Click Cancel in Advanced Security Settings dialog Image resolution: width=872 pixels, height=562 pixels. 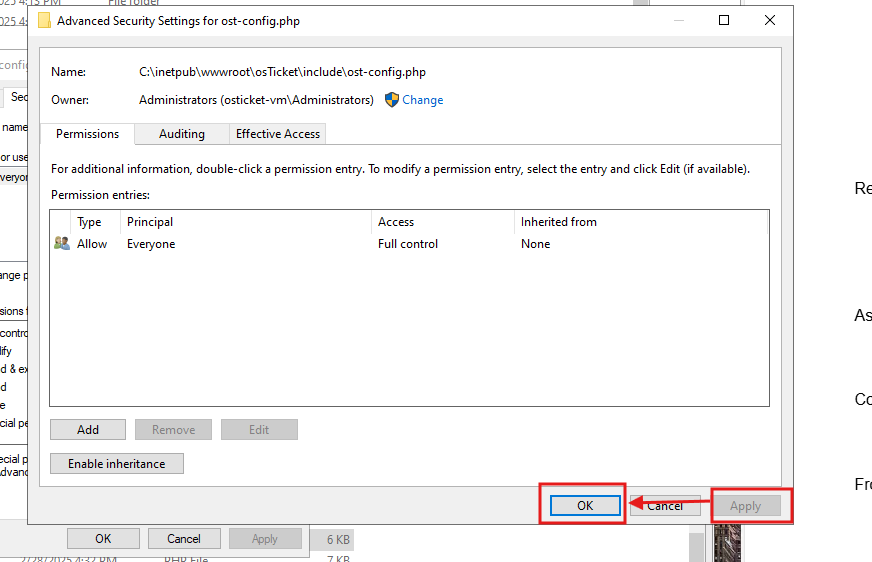tap(665, 505)
